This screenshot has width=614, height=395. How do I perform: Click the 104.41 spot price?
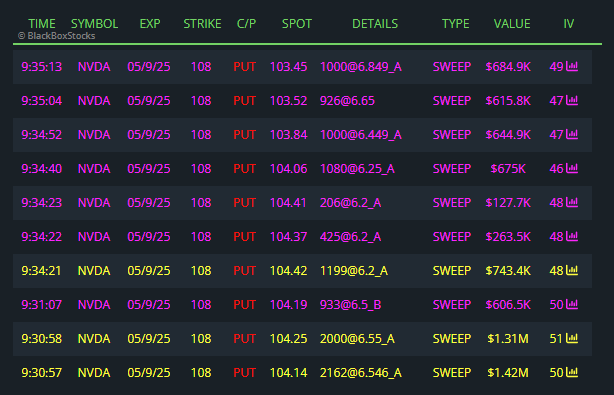(x=288, y=203)
